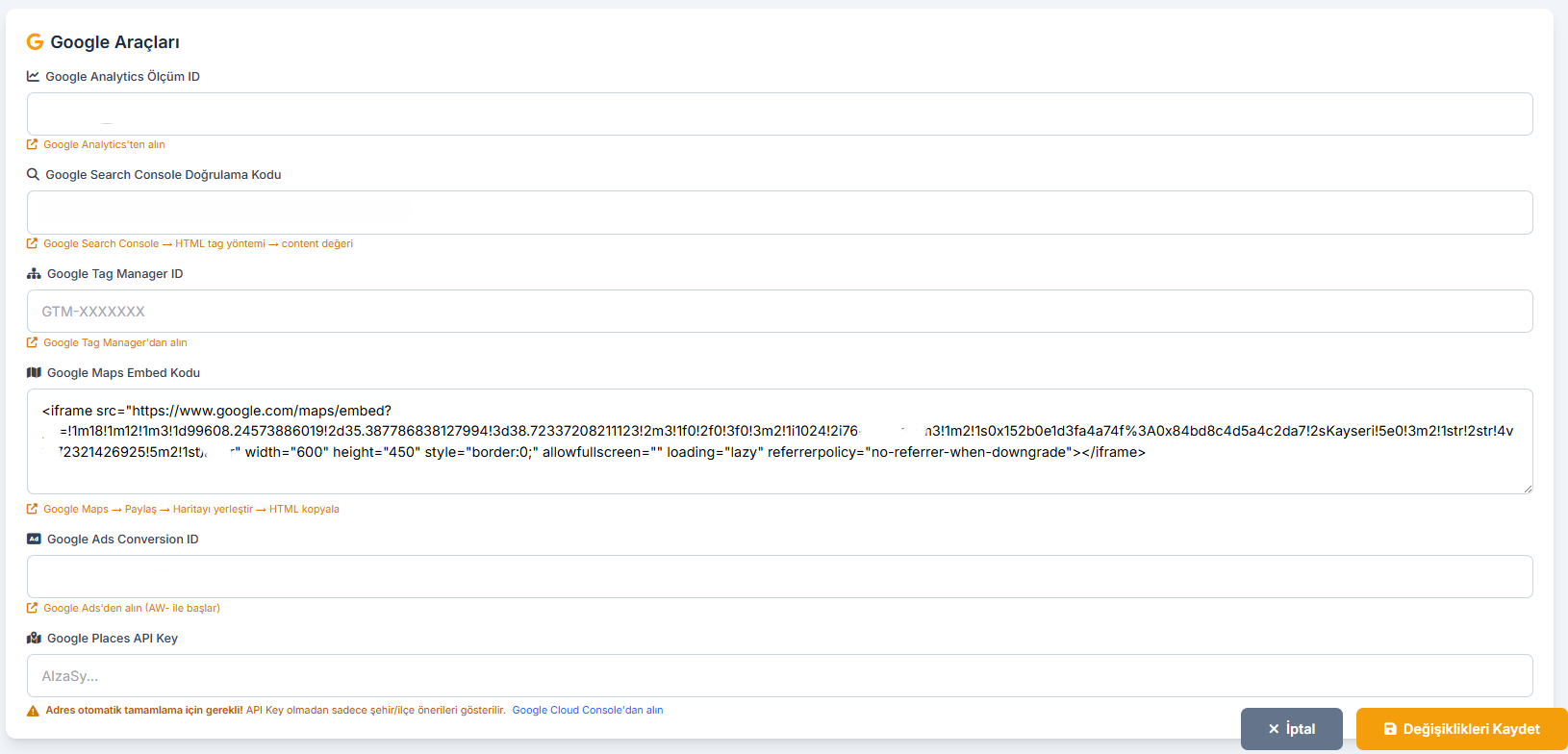
Task: Focus the Google Ads Conversion ID field
Action: coord(779,577)
